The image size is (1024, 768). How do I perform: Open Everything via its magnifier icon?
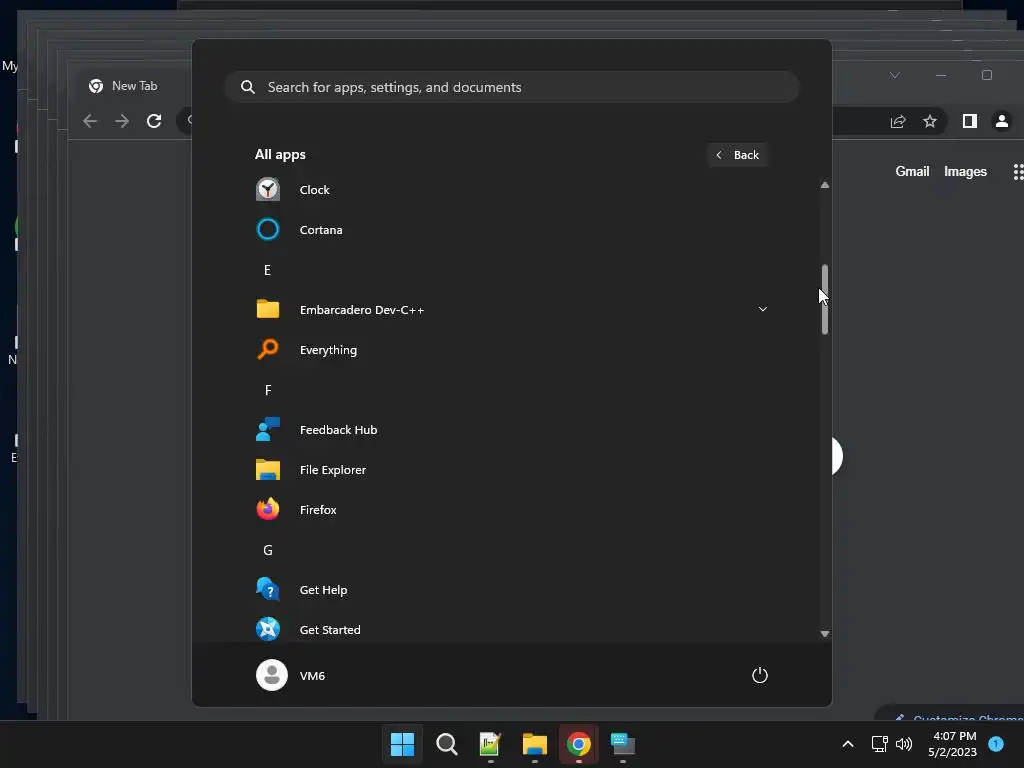pyautogui.click(x=268, y=349)
